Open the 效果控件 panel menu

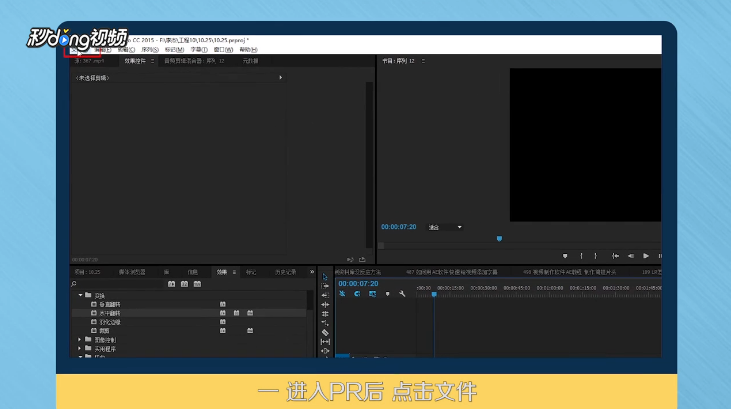(152, 61)
